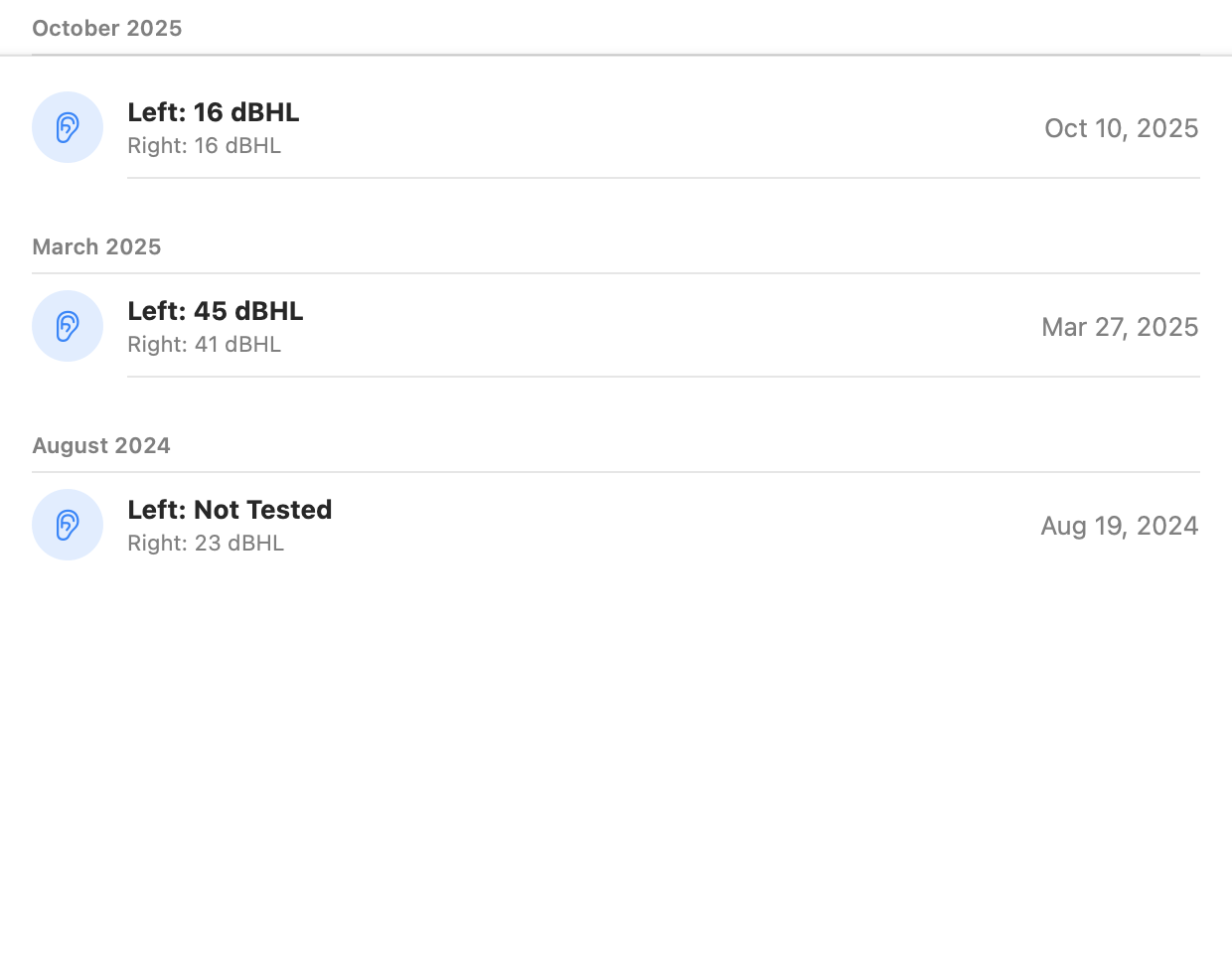The height and width of the screenshot is (954, 1232).
Task: Click the ear icon for Mar 27, 2025
Action: tap(68, 326)
